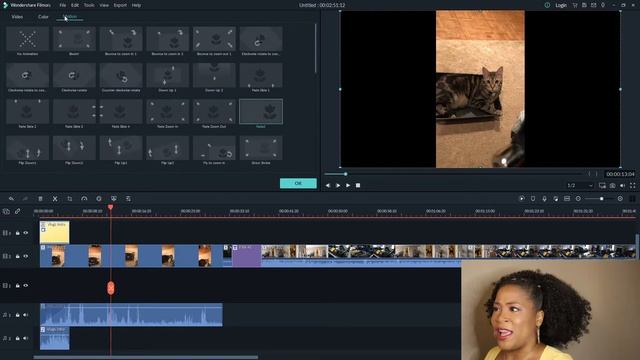This screenshot has width=640, height=360.
Task: Switch to the Color tab
Action: pyautogui.click(x=43, y=17)
